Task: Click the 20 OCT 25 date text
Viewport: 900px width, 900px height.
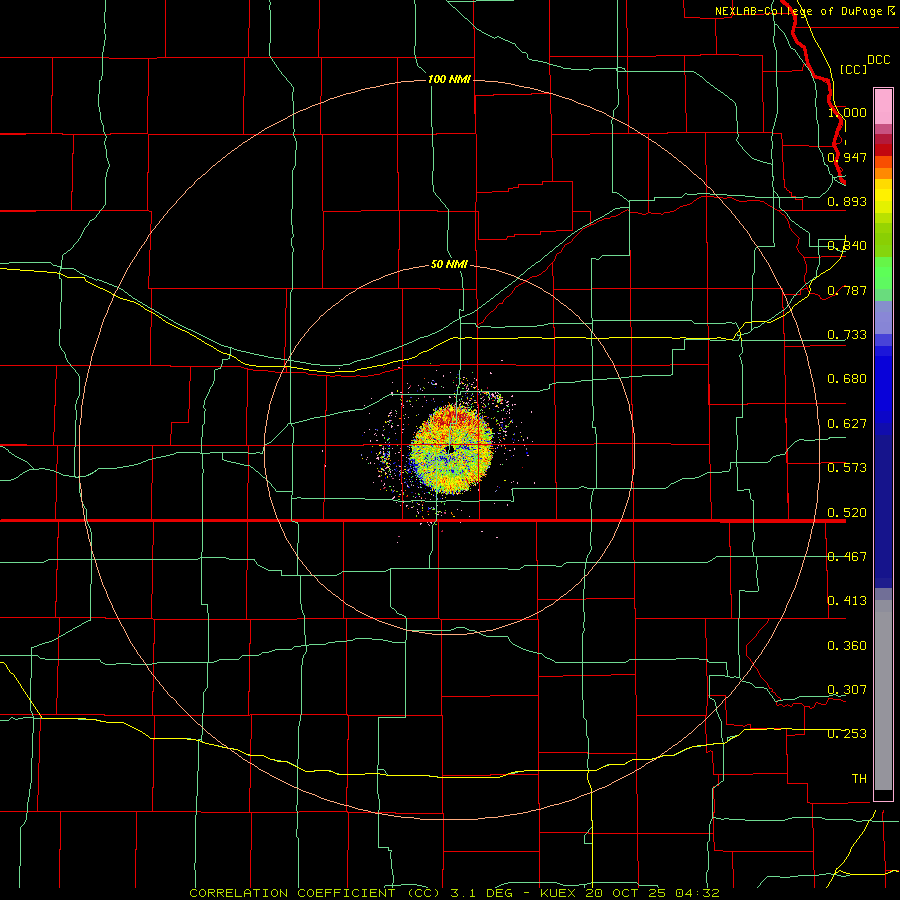Action: [627, 893]
